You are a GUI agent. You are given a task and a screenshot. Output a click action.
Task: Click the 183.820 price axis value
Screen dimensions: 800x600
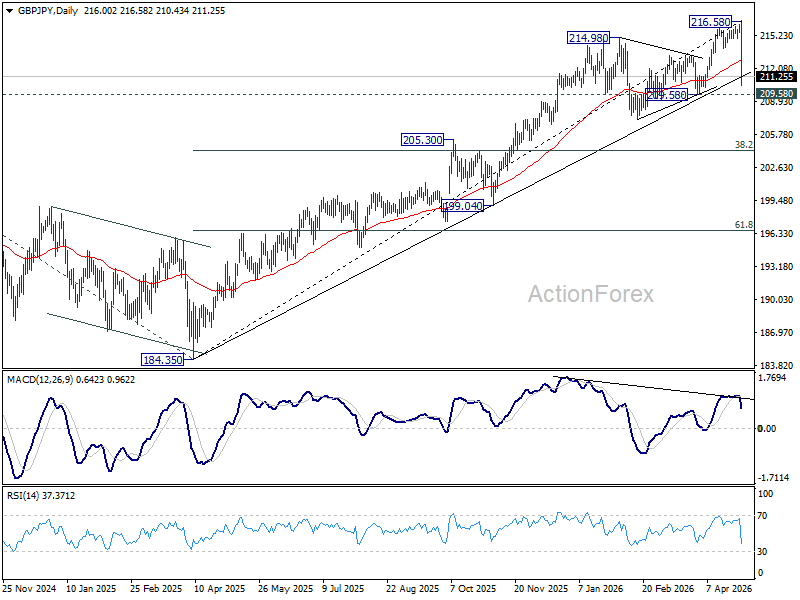pyautogui.click(x=777, y=366)
